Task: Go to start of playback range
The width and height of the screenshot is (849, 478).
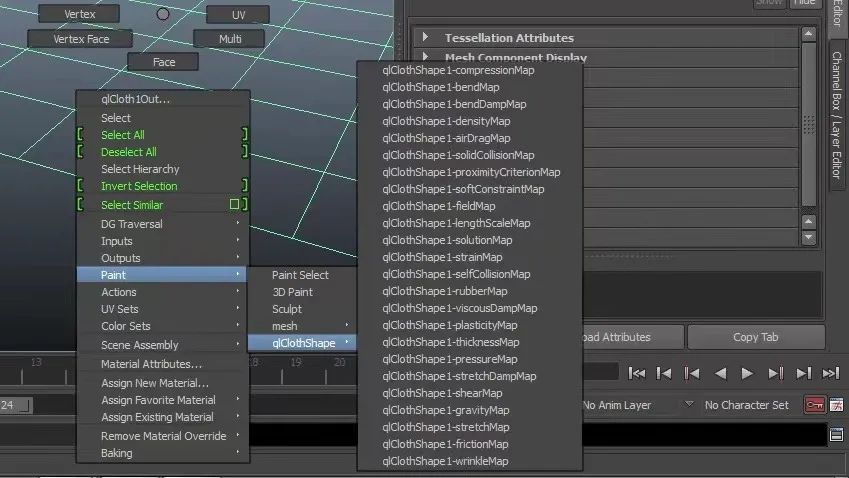Action: pyautogui.click(x=636, y=373)
